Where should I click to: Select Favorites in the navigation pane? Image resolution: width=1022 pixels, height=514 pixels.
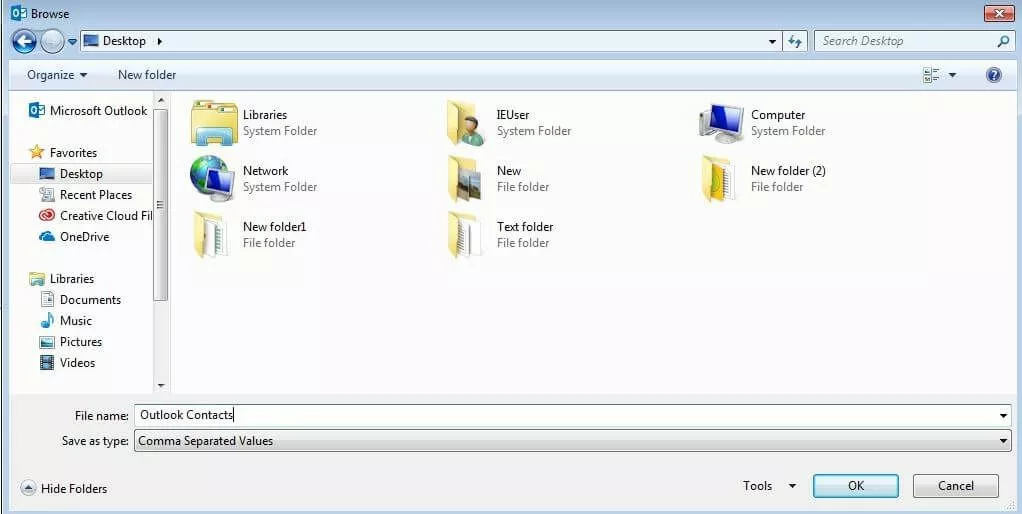pyautogui.click(x=63, y=152)
